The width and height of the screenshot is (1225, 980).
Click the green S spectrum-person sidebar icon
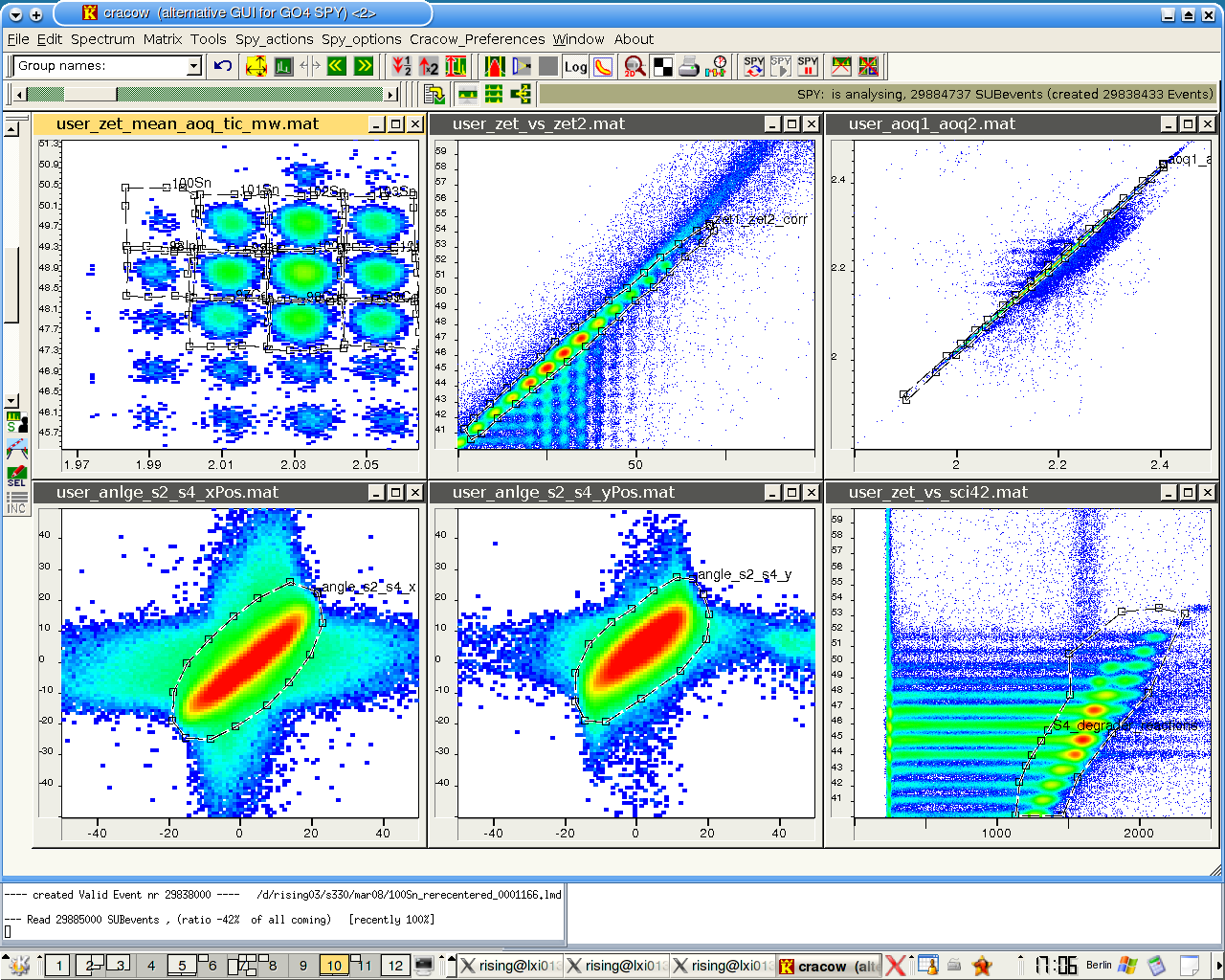click(16, 422)
